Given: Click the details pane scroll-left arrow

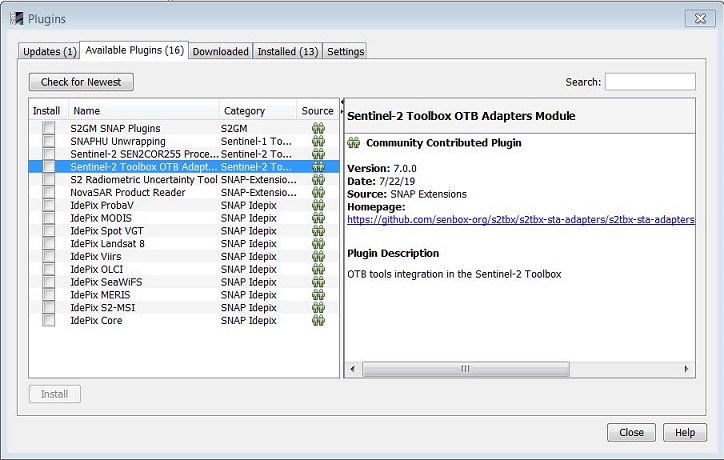Looking at the screenshot, I should click(353, 369).
